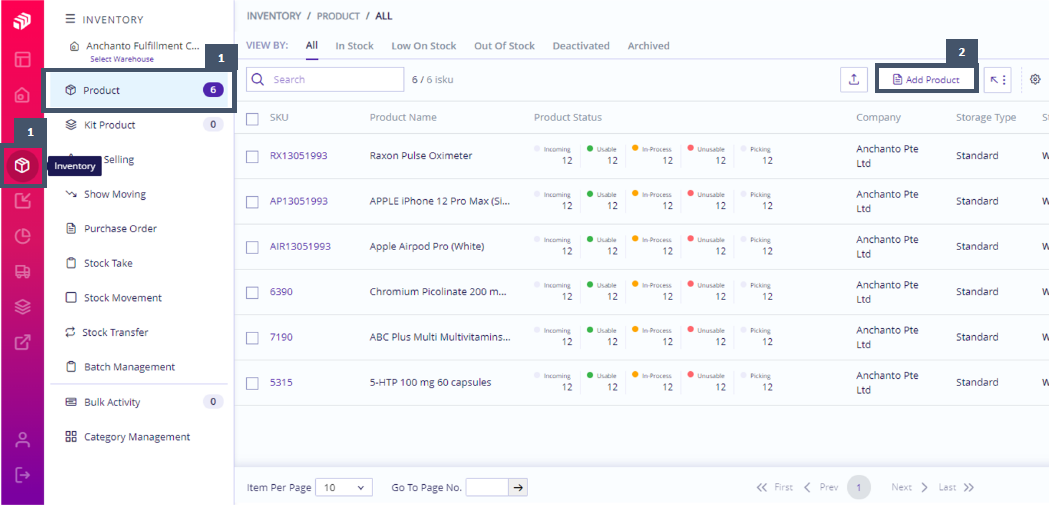Open the Inventory cube icon in sidebar
Screen dimensions: 1052x507
(x=22, y=165)
